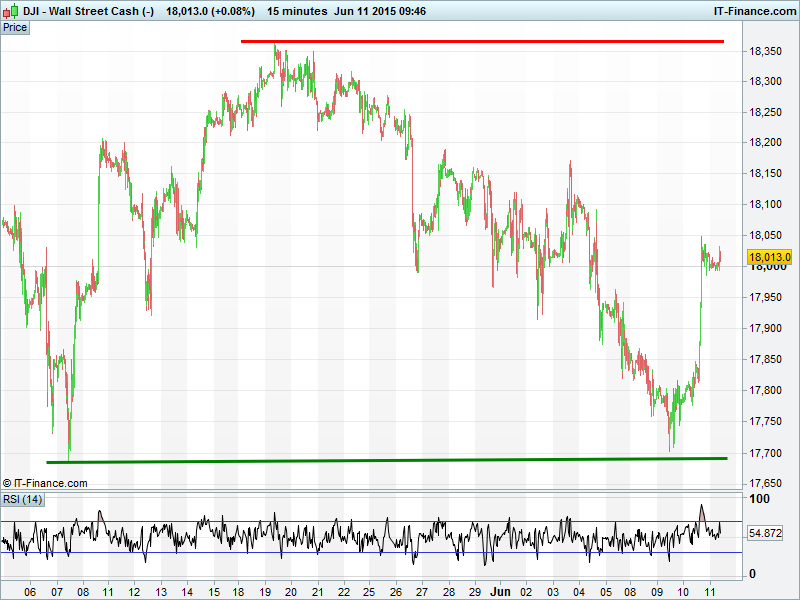Click date 26 on the time axis
This screenshot has height=600, width=800.
pos(396,591)
